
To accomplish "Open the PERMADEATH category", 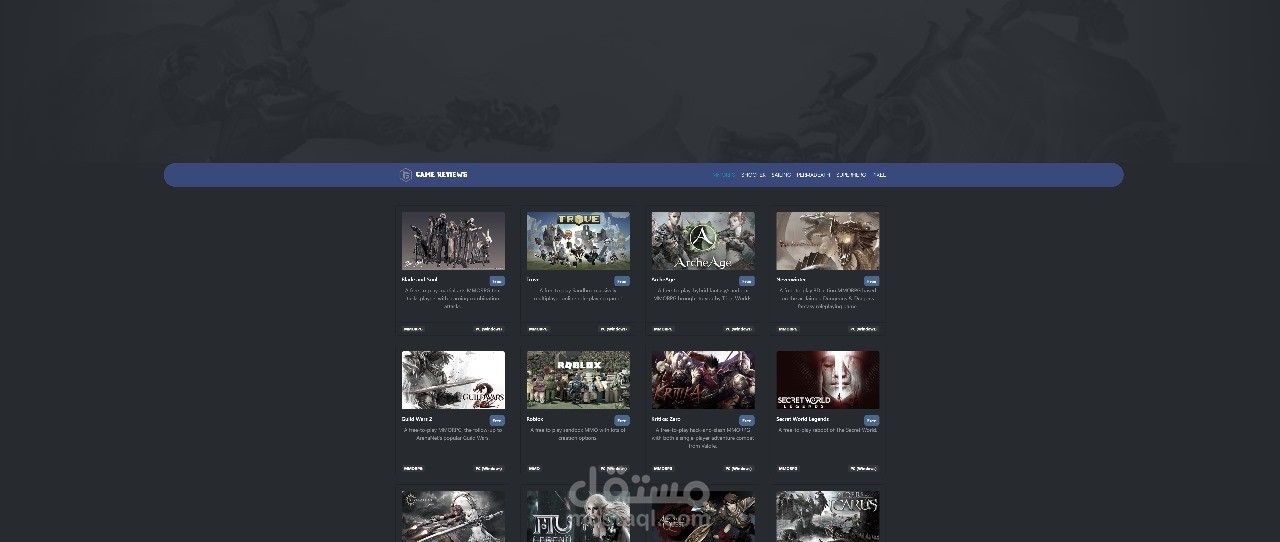I will coord(813,175).
